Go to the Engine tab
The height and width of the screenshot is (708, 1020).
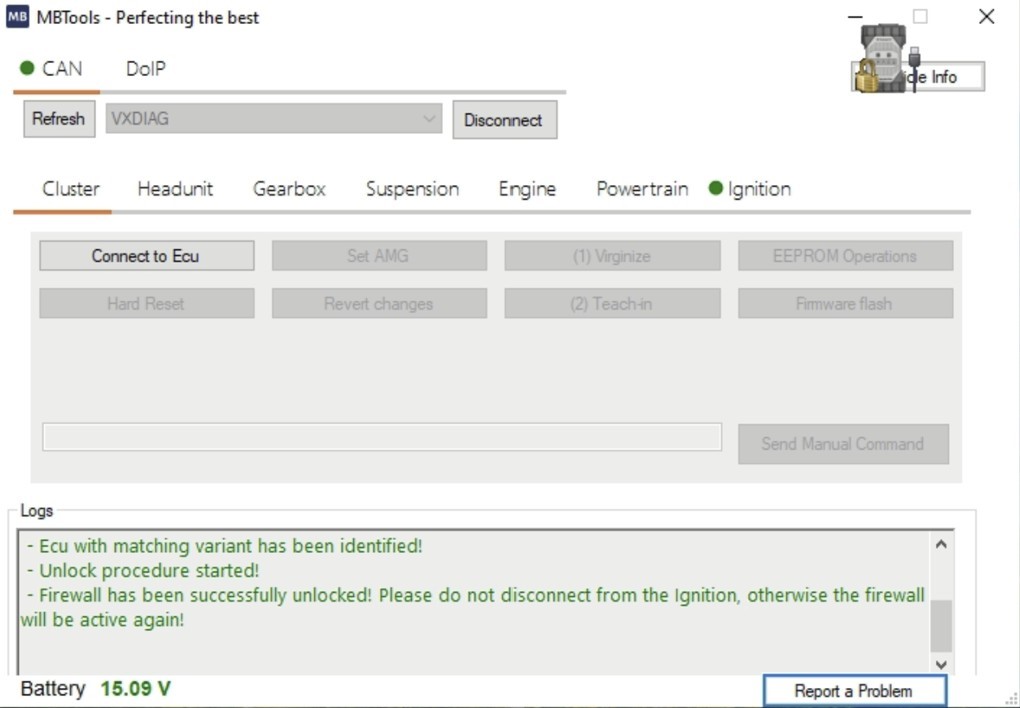coord(527,189)
